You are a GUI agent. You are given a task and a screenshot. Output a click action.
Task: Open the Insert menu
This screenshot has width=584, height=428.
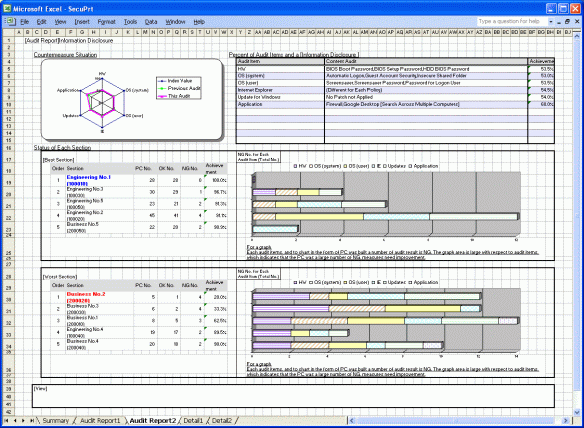(x=82, y=22)
